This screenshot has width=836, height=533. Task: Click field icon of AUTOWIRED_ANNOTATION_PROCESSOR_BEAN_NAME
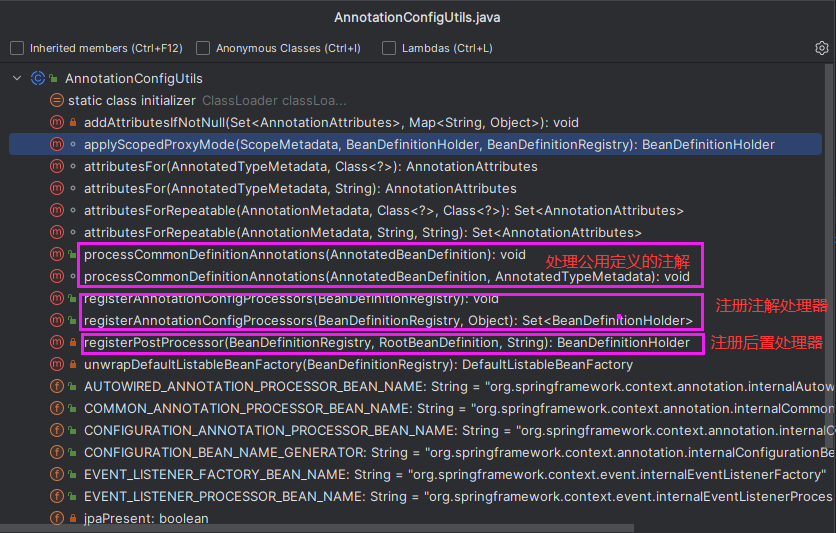57,386
